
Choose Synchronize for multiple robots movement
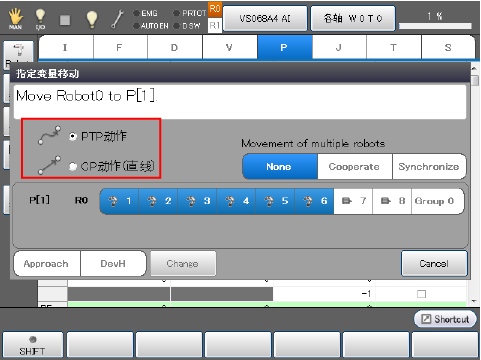429,167
